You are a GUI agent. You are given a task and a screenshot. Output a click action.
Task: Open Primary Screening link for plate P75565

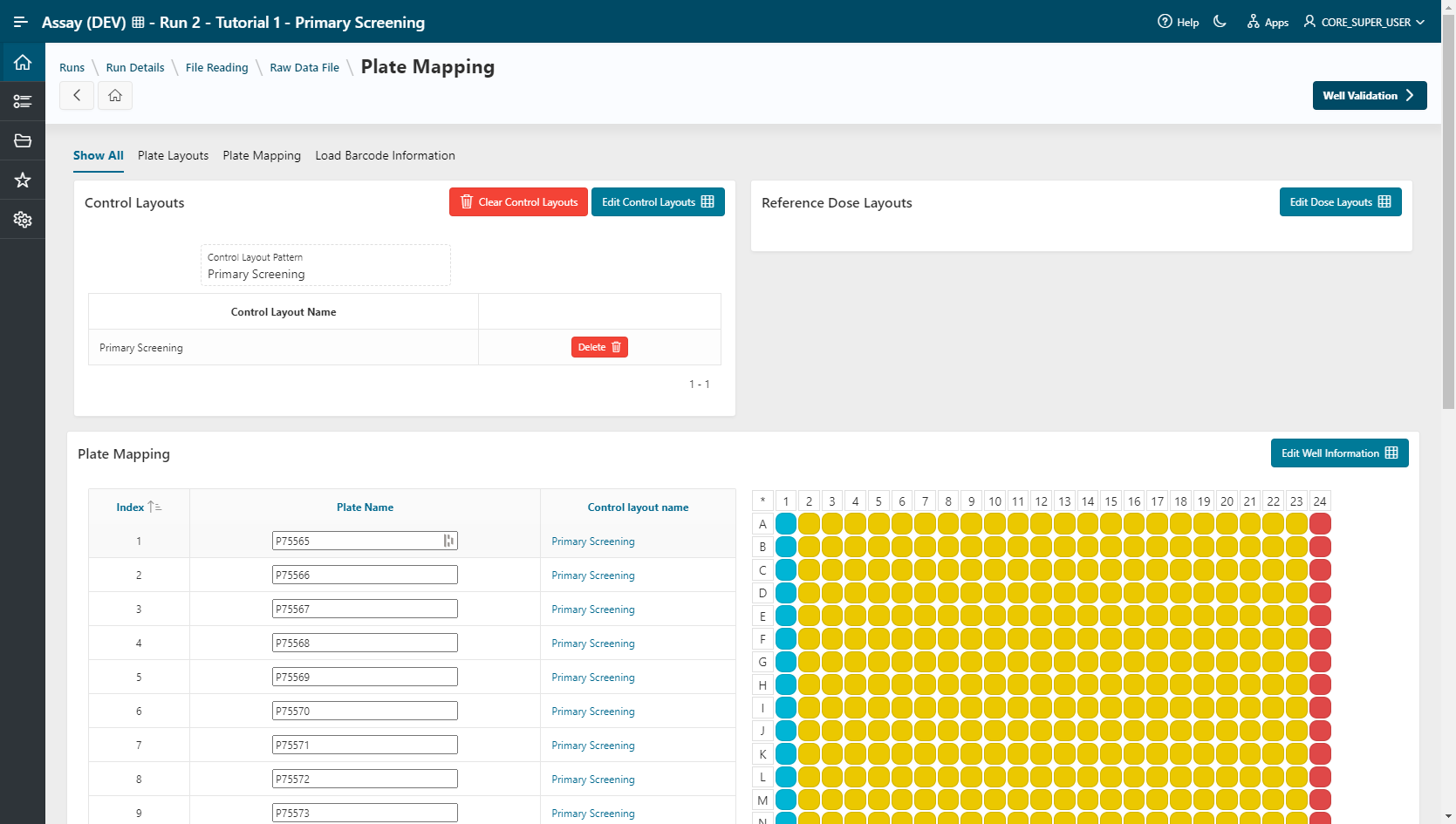pos(593,541)
